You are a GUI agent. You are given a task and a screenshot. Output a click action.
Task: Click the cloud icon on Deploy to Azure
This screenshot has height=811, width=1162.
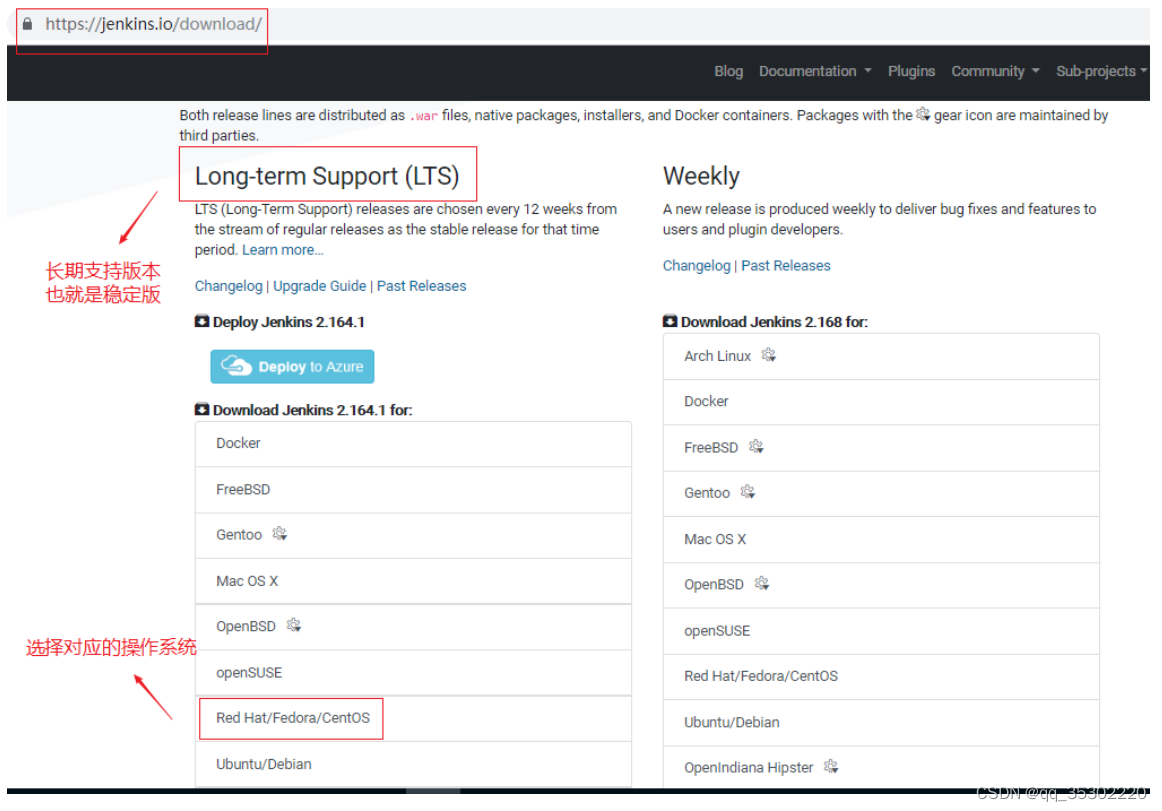tap(236, 365)
